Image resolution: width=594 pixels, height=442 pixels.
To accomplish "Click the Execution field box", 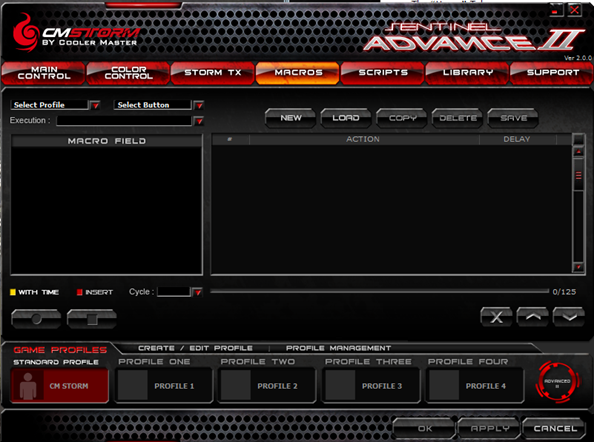I will tap(125, 121).
